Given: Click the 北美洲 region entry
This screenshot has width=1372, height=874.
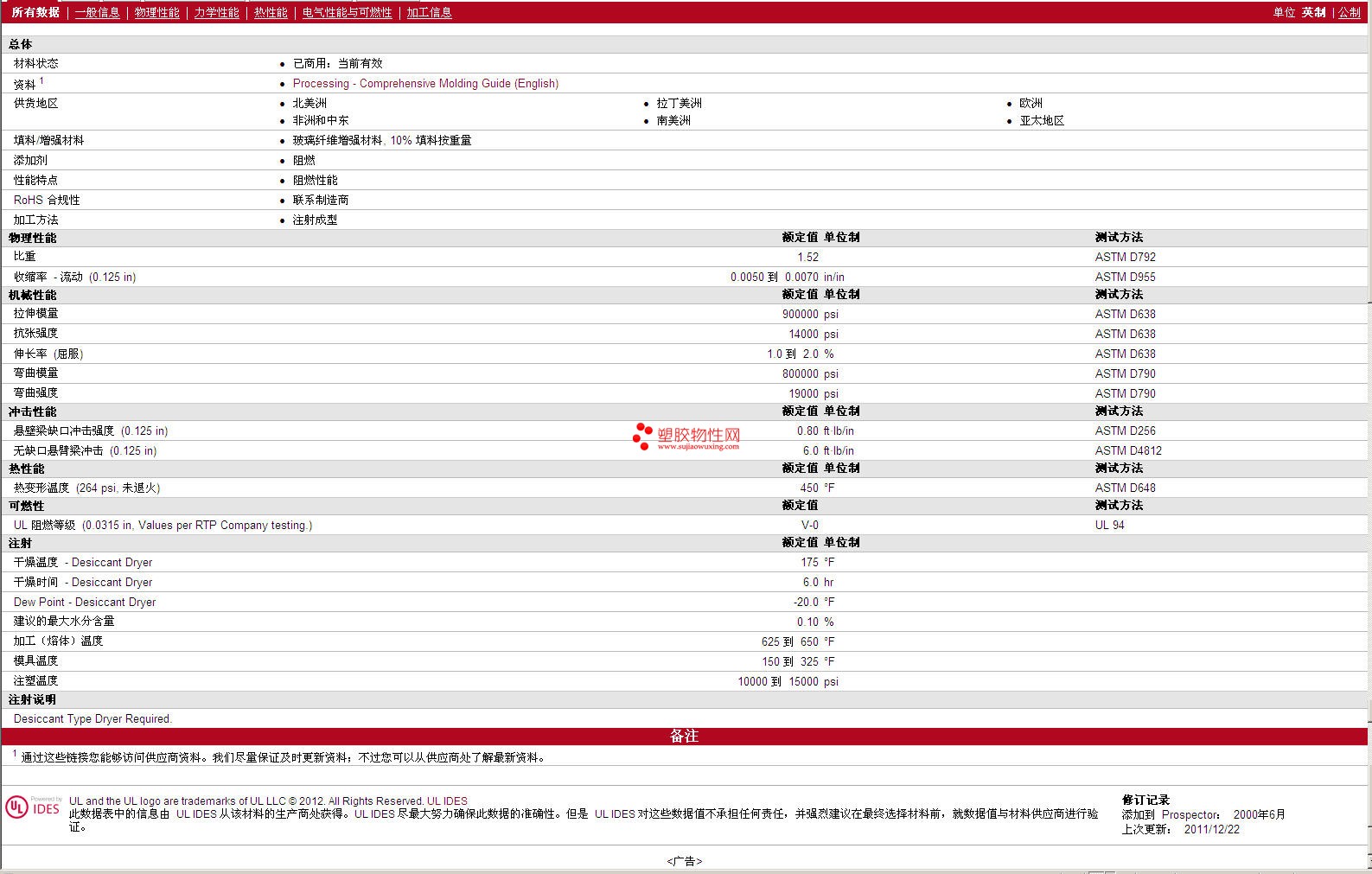Looking at the screenshot, I should [309, 103].
